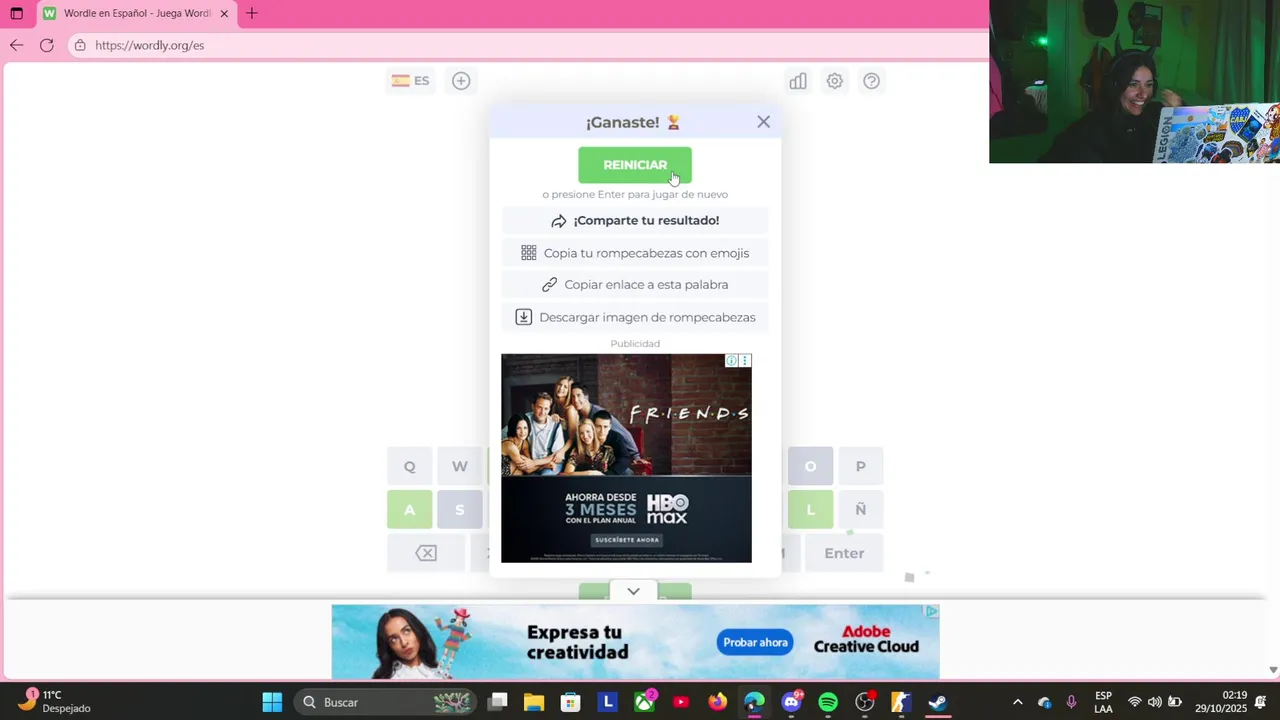
Task: Open the statistics bar chart icon
Action: coord(798,81)
